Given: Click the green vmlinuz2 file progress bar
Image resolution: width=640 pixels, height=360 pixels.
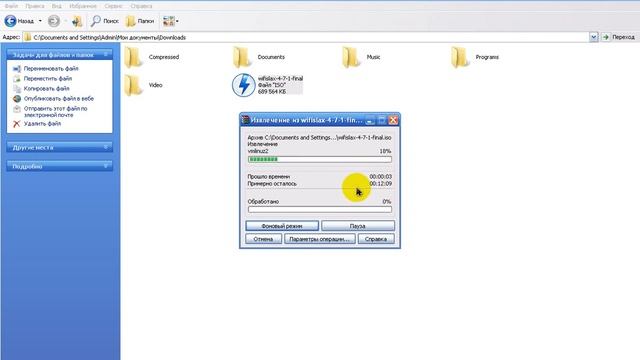Looking at the screenshot, I should click(320, 159).
